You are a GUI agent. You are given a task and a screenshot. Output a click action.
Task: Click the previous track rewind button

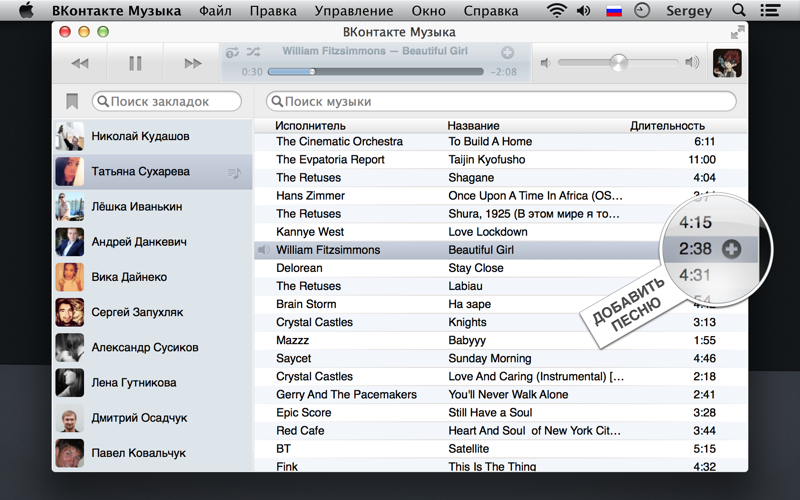click(80, 63)
